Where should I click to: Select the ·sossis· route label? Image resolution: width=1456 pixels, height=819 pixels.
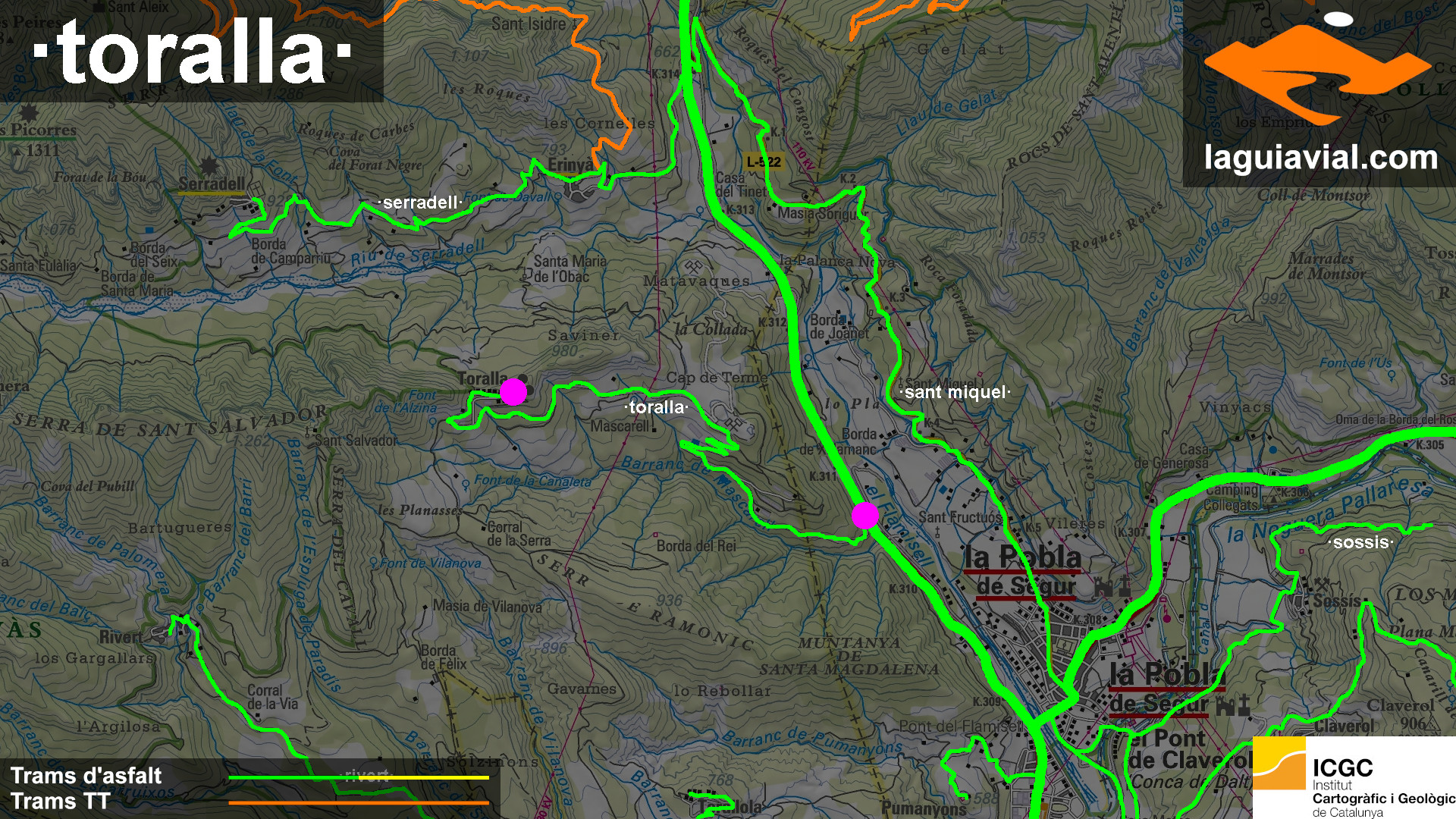[x=1360, y=542]
